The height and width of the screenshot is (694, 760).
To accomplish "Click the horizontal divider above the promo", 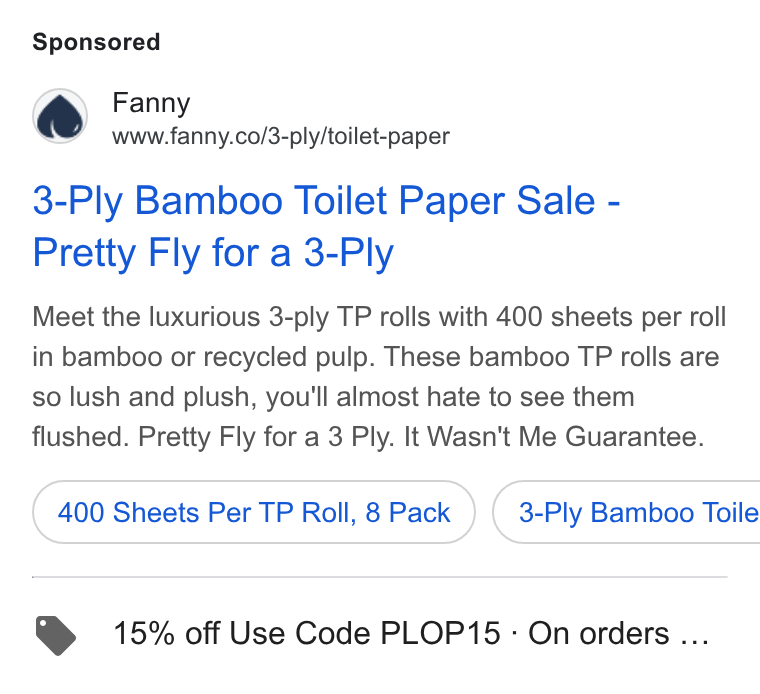I will [x=380, y=577].
